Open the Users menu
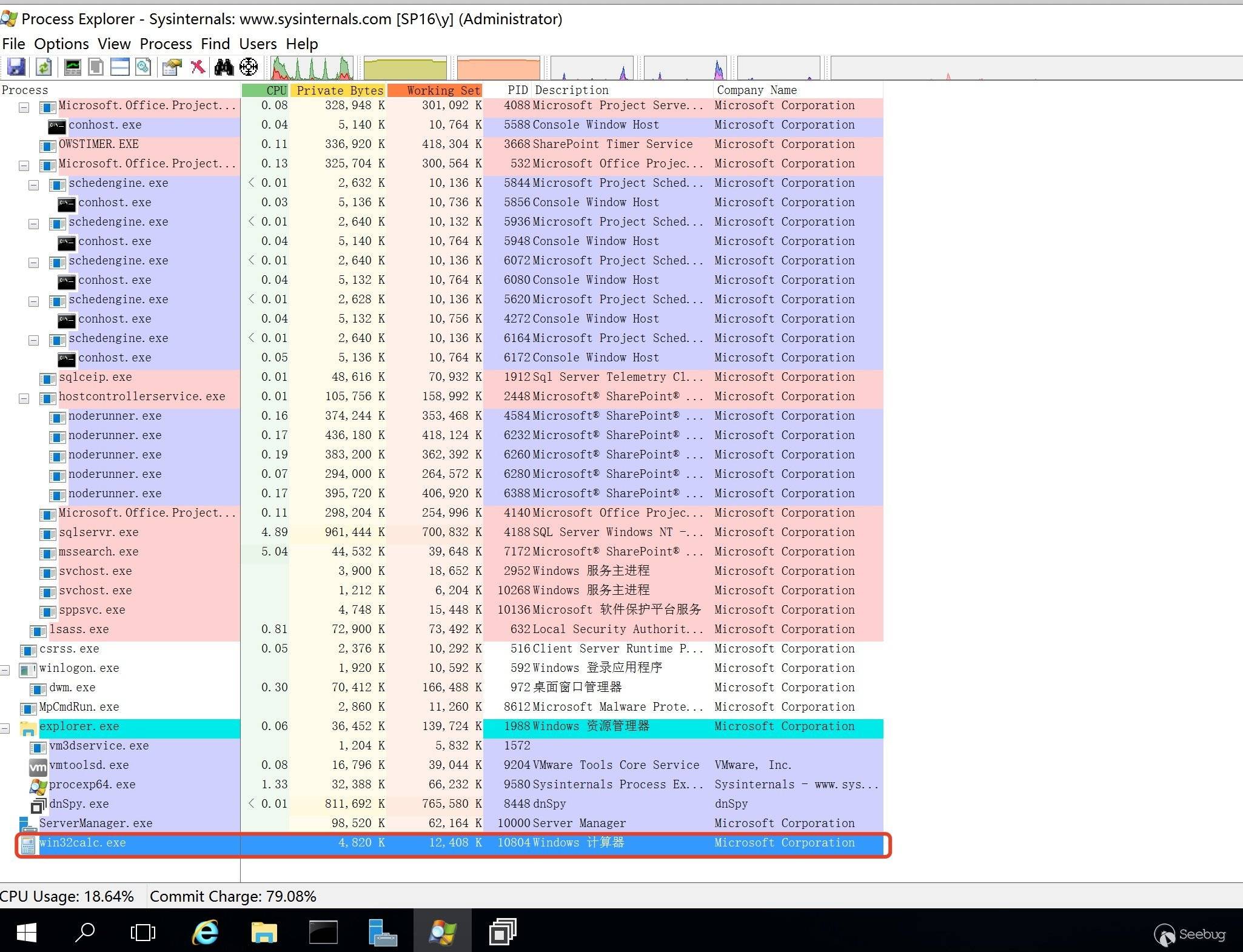Screen dimensions: 1243x952 click(x=258, y=44)
